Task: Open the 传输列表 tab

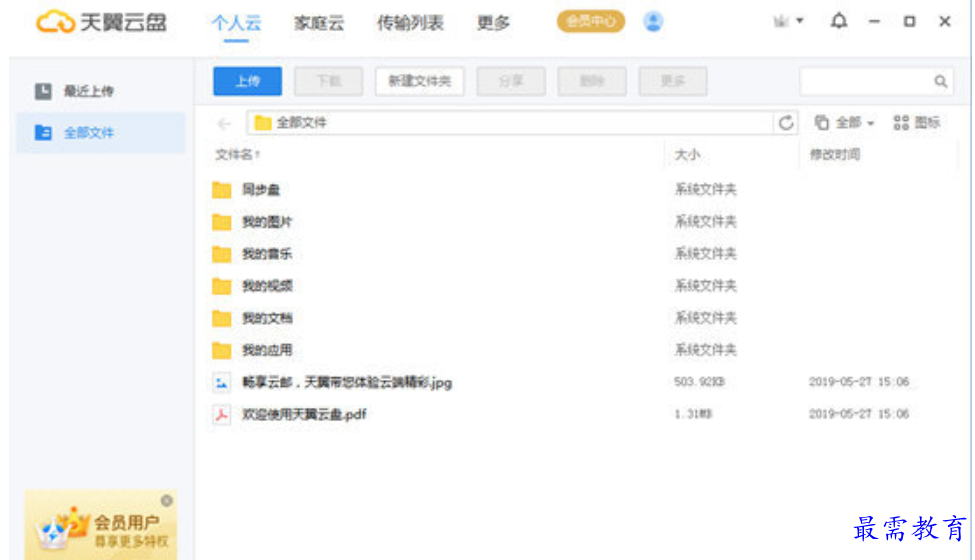Action: pos(410,23)
